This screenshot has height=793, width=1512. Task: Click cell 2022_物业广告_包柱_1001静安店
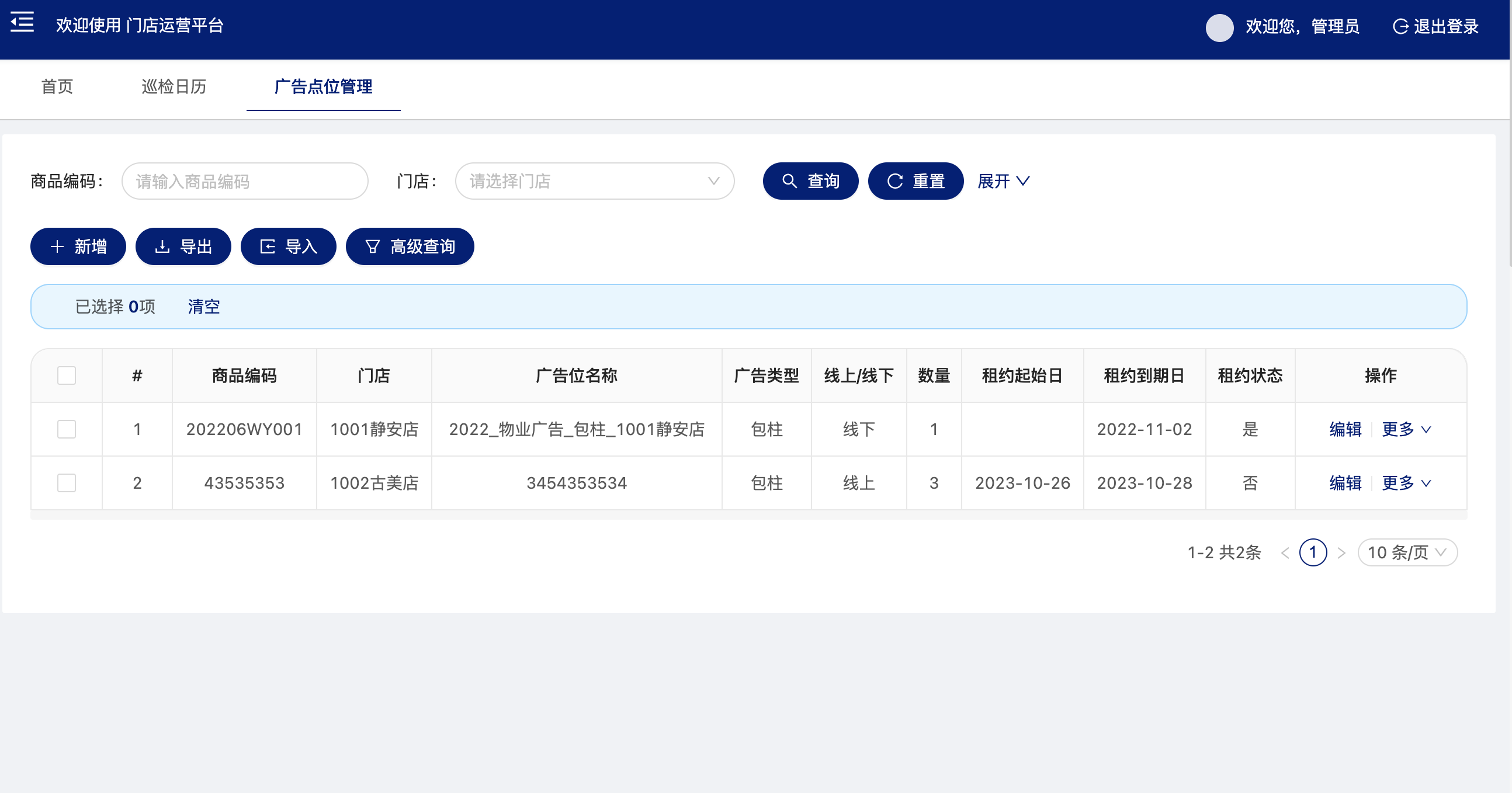click(x=577, y=429)
